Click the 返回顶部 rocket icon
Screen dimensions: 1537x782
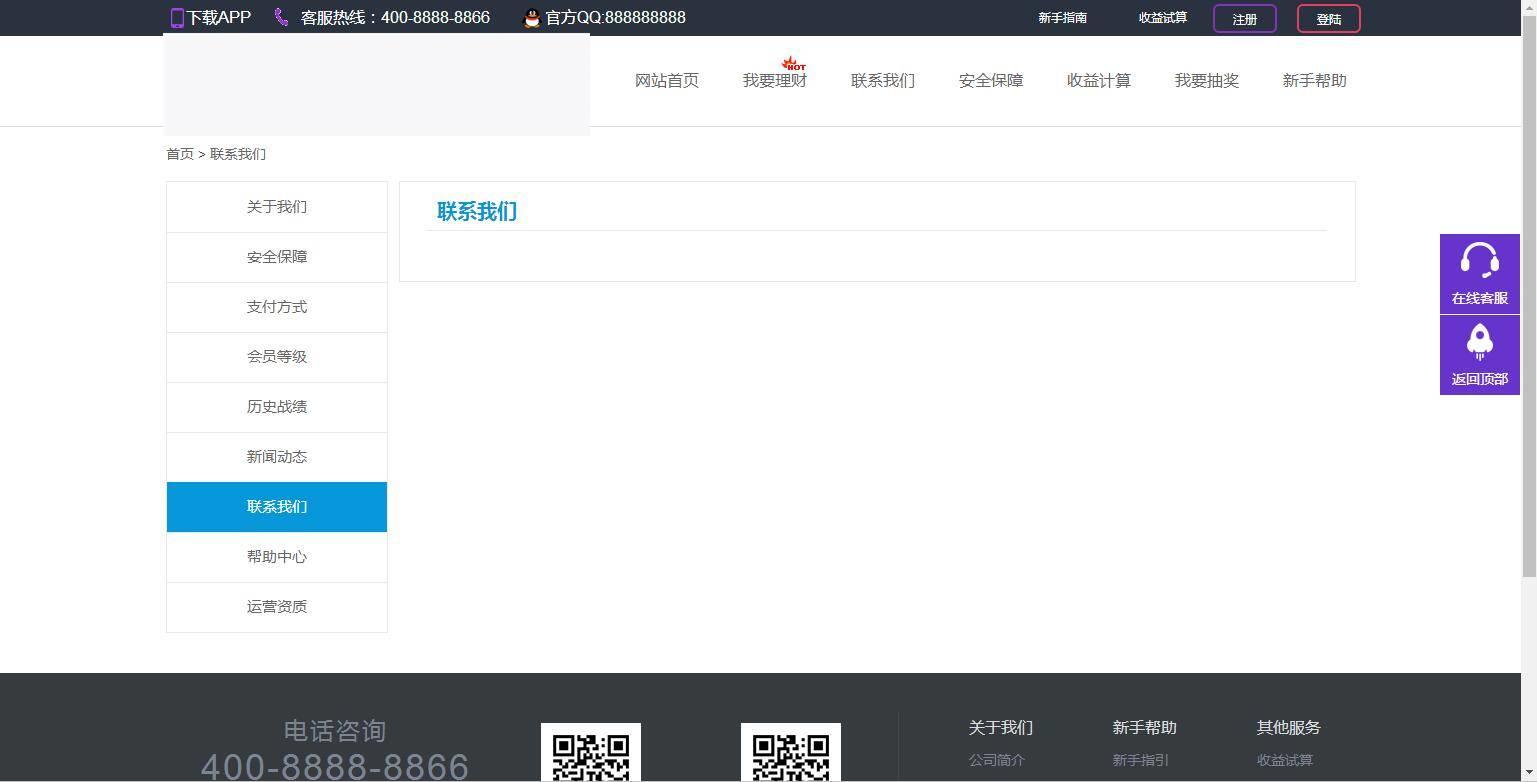1479,343
